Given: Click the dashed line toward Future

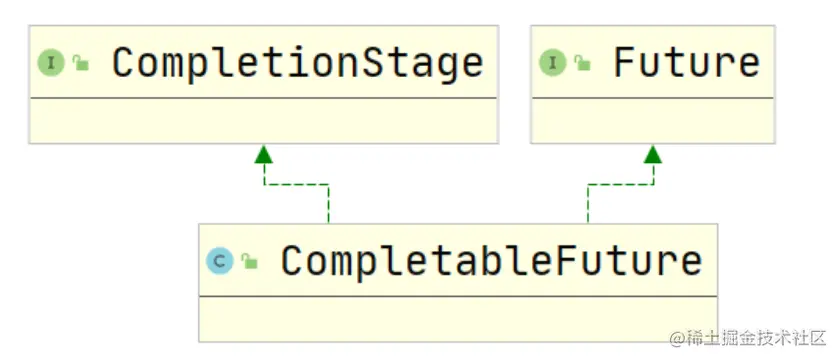Looking at the screenshot, I should point(620,185).
